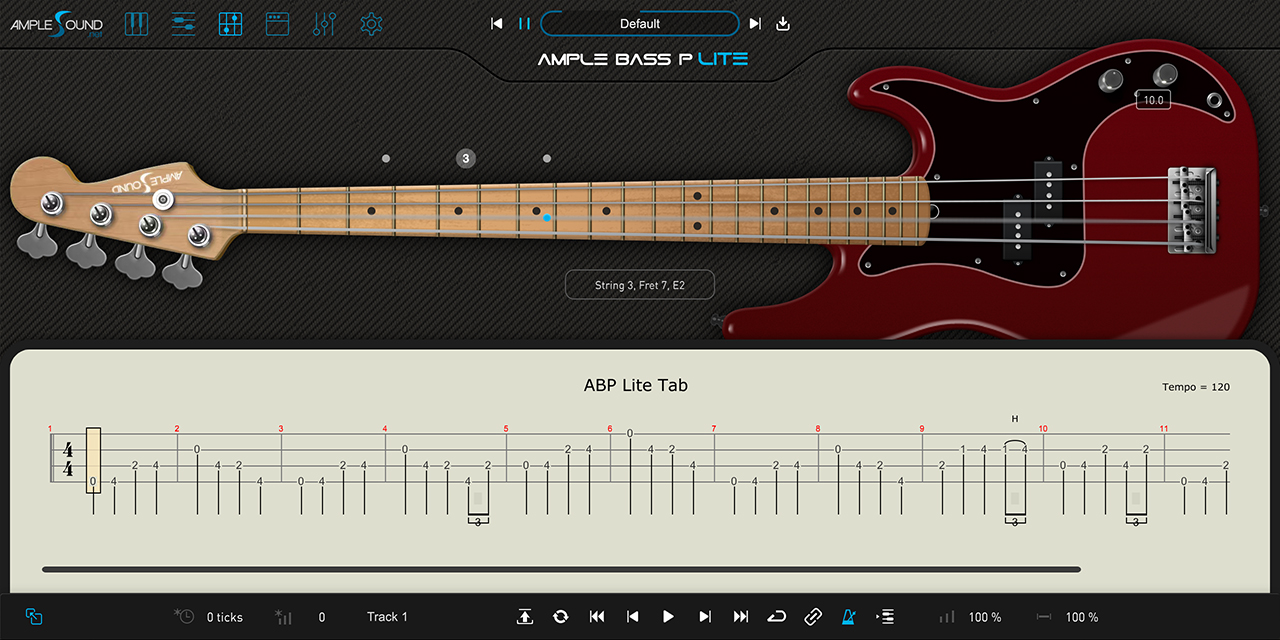The image size is (1280, 640).
Task: Click the 10.0 knob value box
Action: pyautogui.click(x=1153, y=100)
